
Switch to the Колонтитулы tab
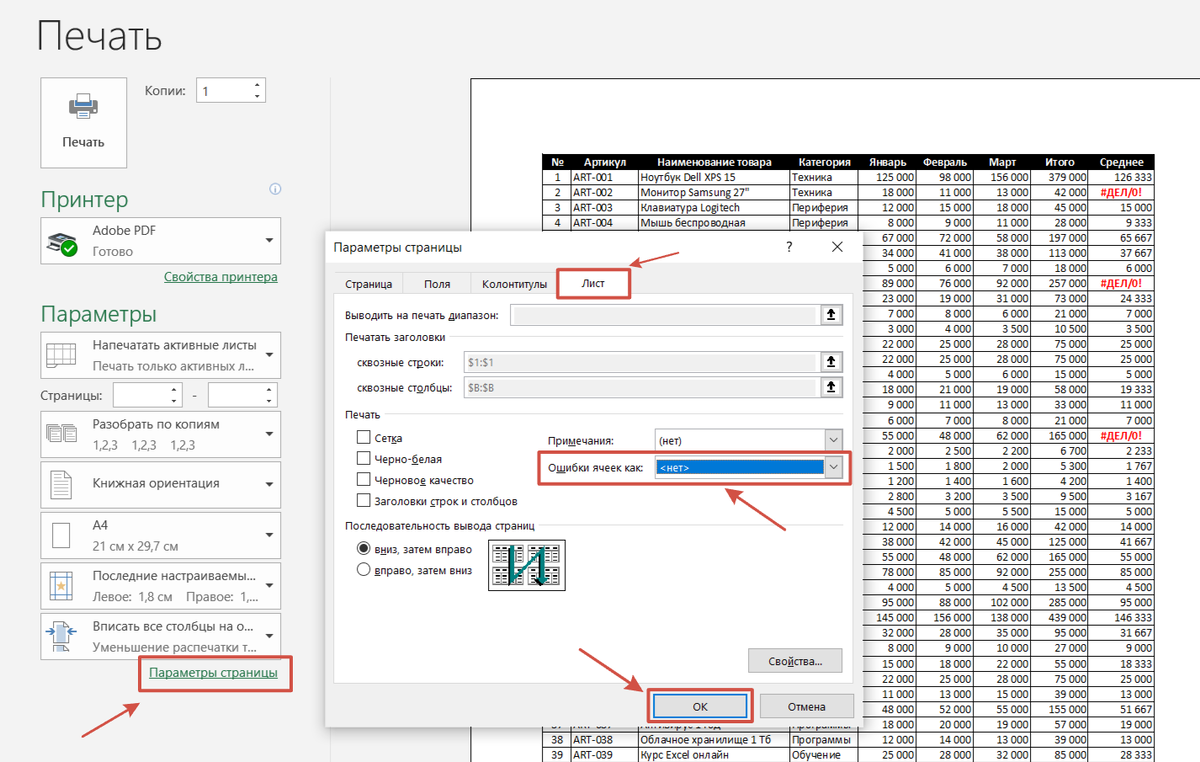click(513, 284)
